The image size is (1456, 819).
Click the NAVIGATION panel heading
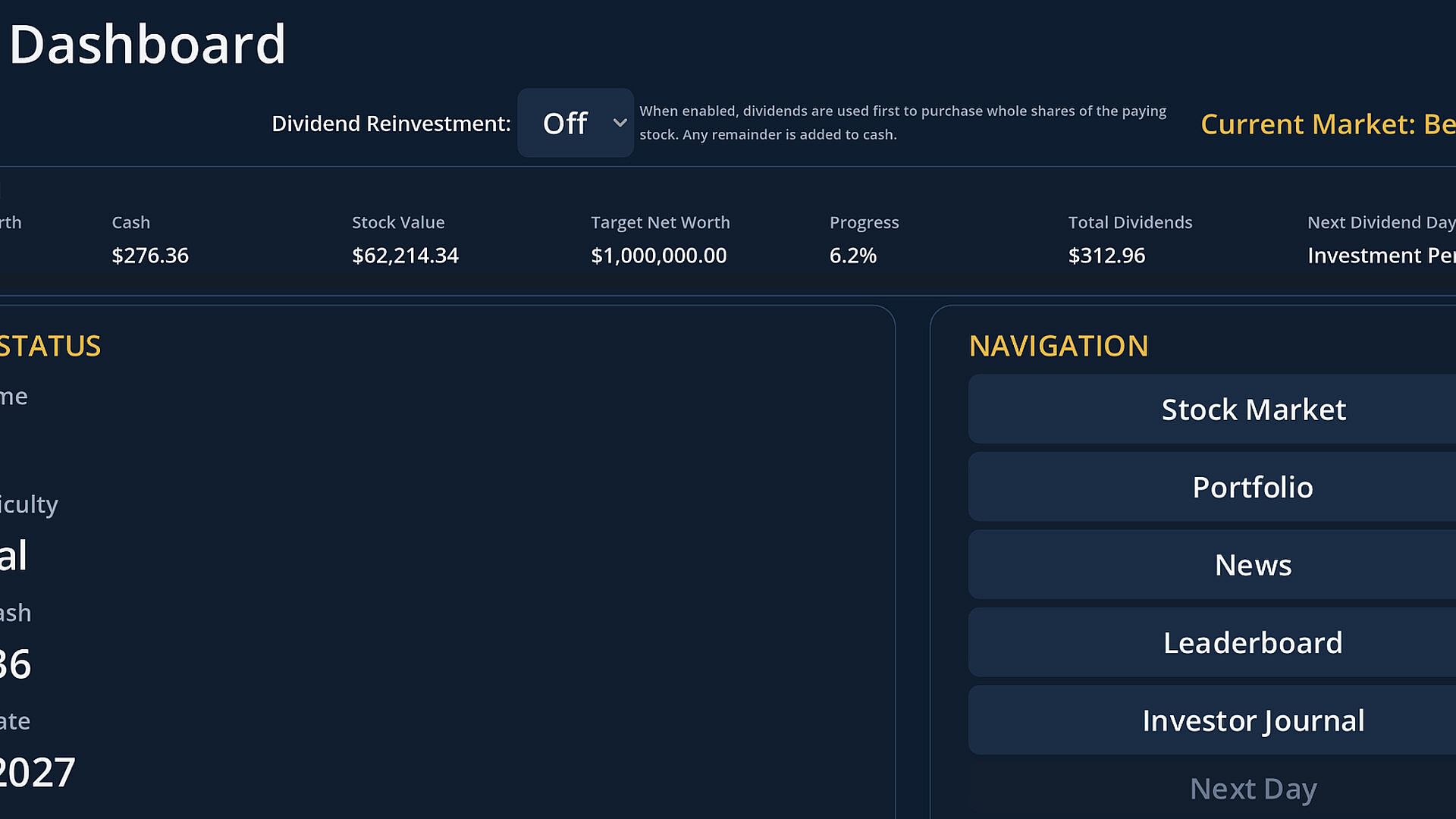[x=1059, y=346]
